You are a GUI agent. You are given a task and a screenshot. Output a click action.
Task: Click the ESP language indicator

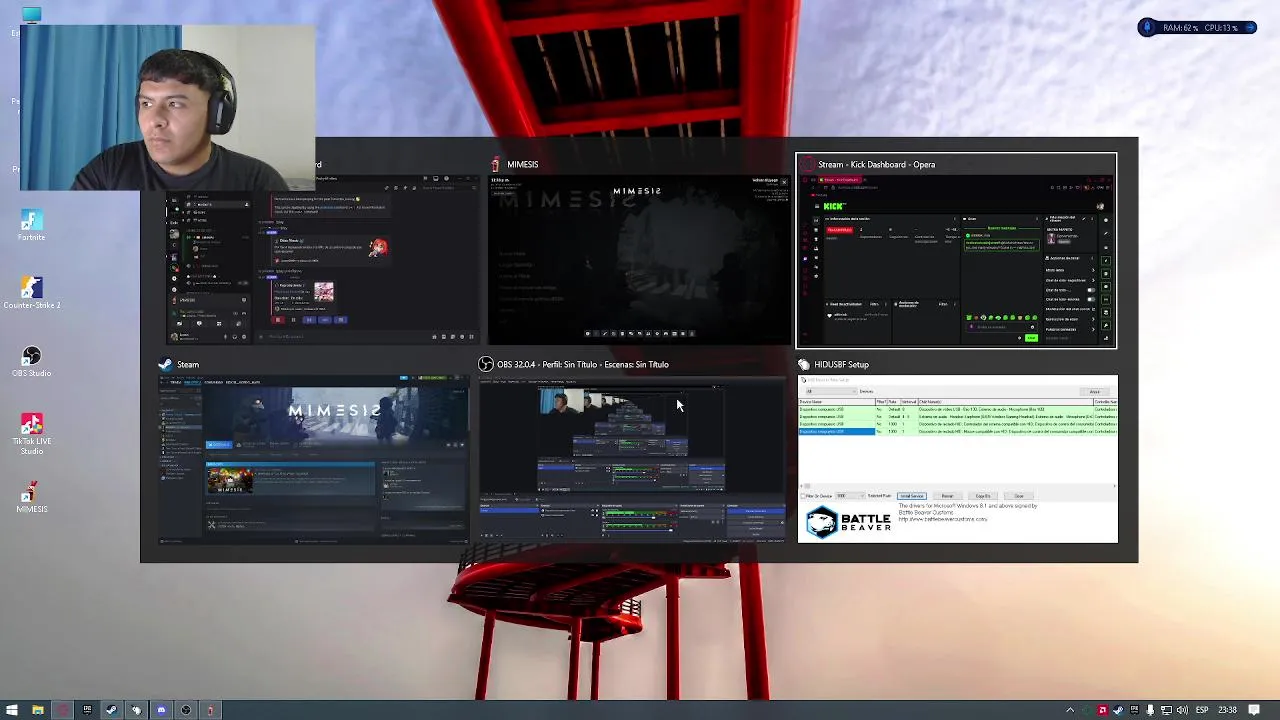pos(1202,710)
